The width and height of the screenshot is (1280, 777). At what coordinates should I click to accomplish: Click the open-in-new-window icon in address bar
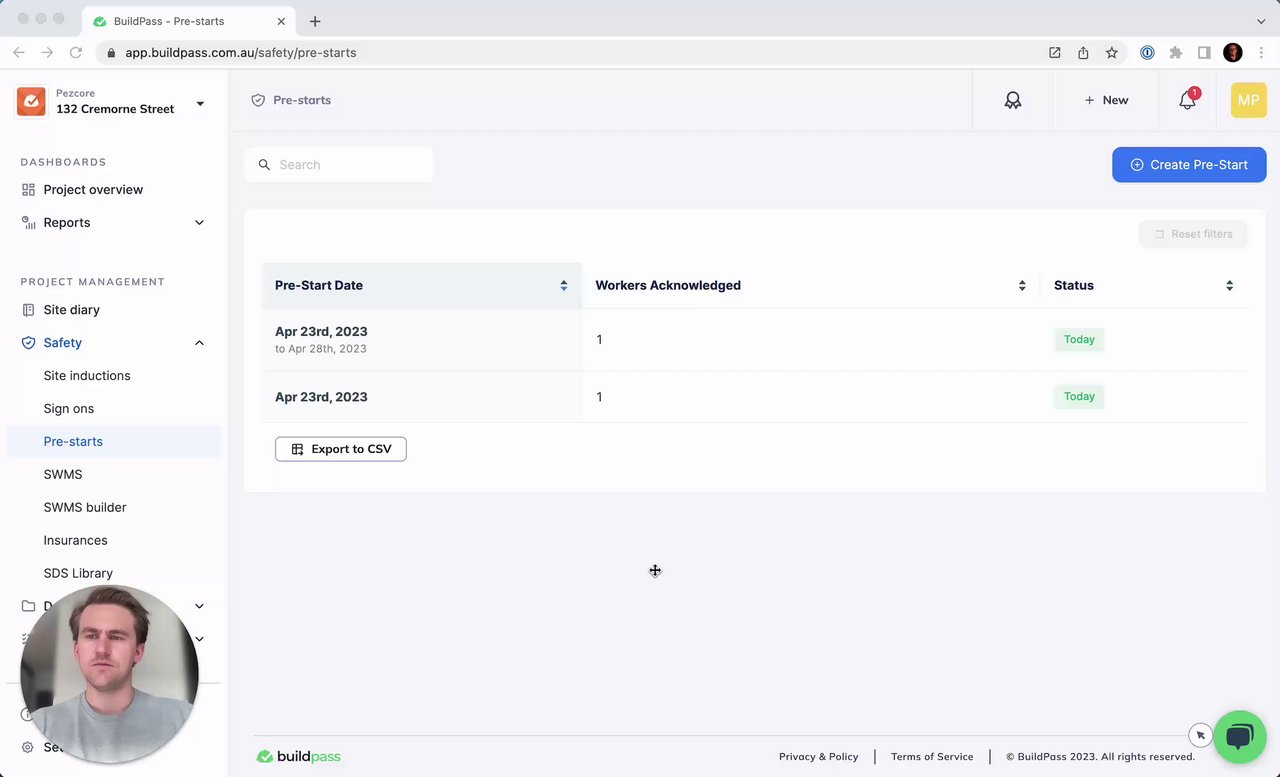(x=1055, y=53)
